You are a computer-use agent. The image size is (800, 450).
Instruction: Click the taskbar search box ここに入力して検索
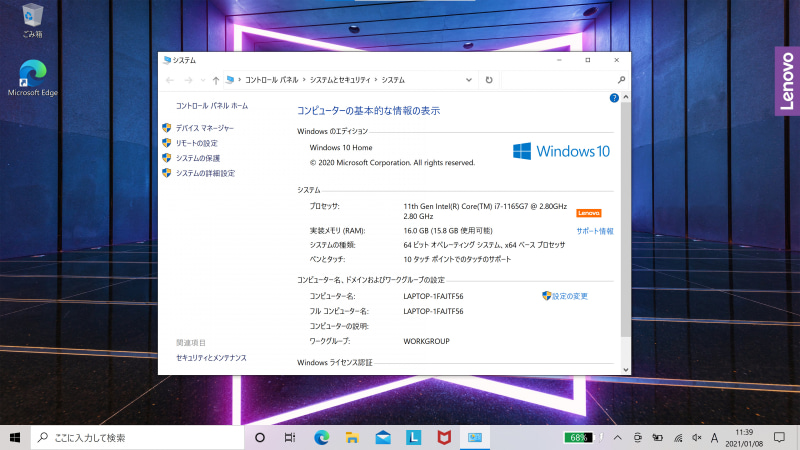138,437
